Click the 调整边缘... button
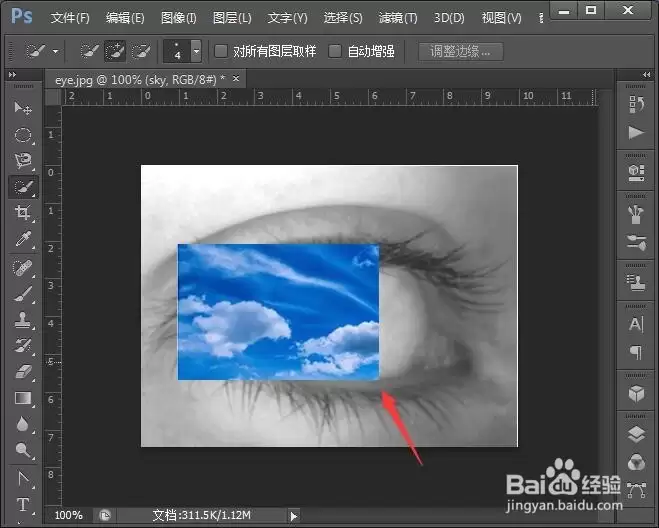659x528 pixels. pyautogui.click(x=461, y=51)
